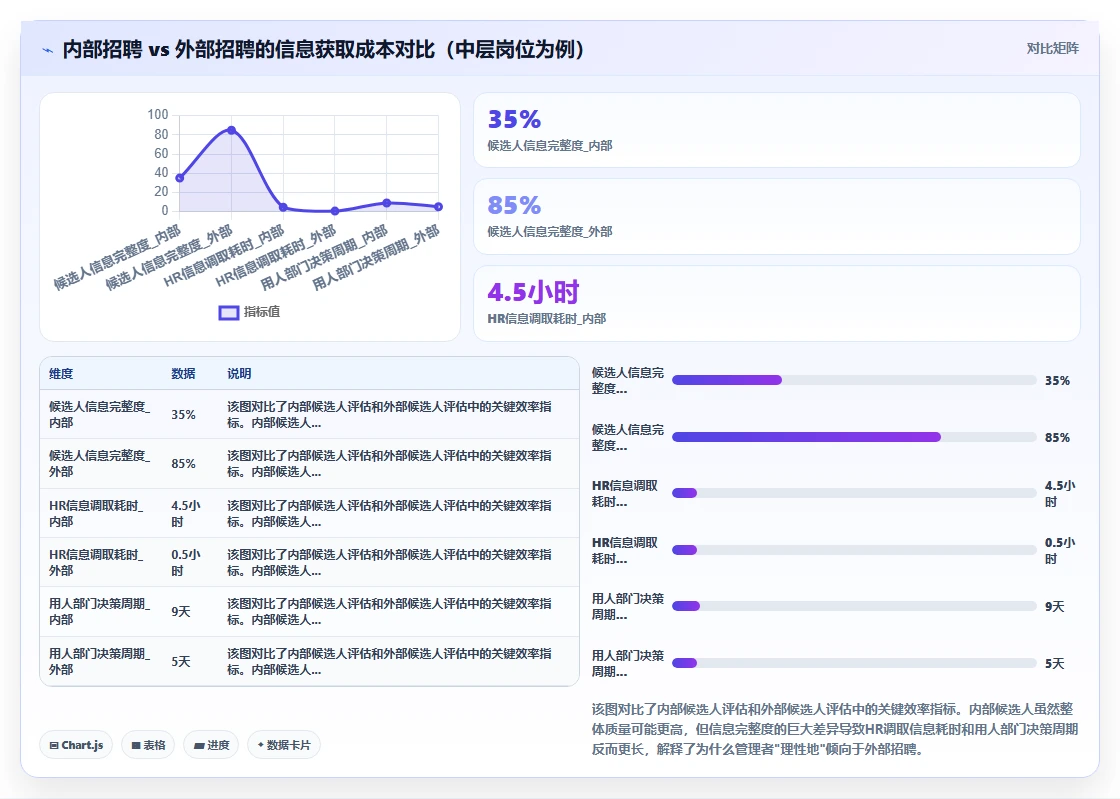This screenshot has width=1120, height=799.
Task: Click the 说明 table column header
Action: pos(239,373)
